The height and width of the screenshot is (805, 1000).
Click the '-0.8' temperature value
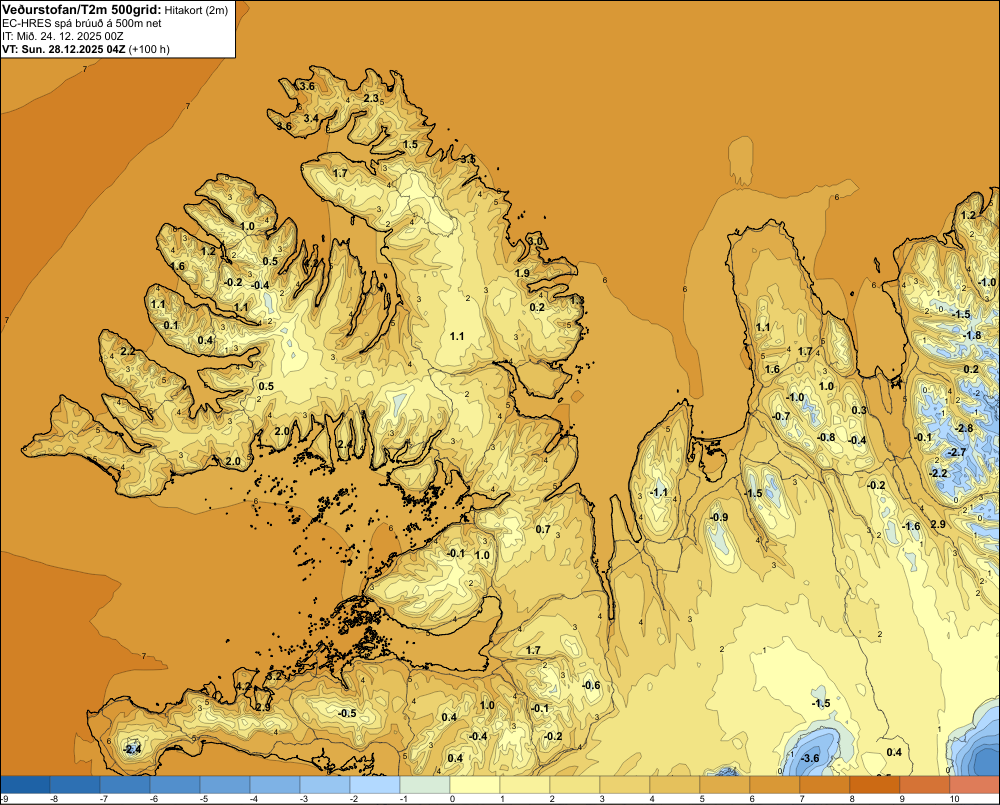pos(826,437)
